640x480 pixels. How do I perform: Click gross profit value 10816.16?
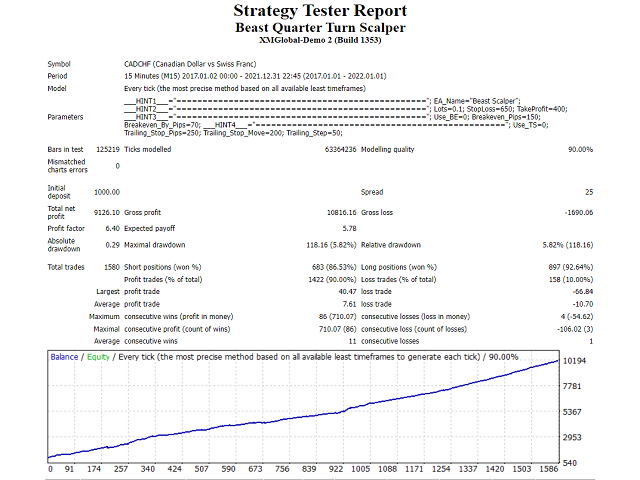342,213
